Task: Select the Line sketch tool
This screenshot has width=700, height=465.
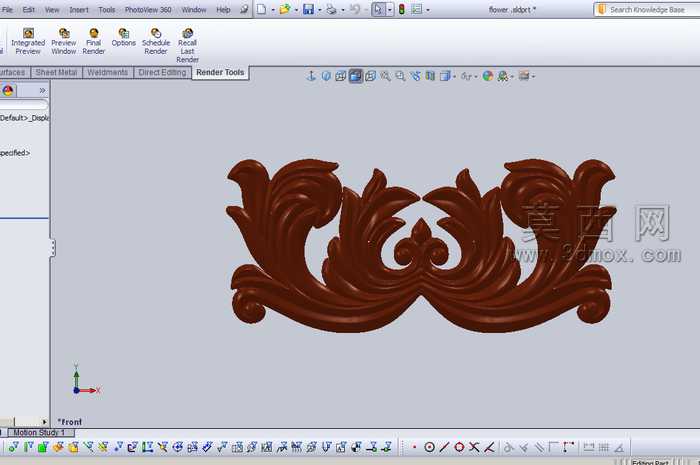Action: click(444, 447)
